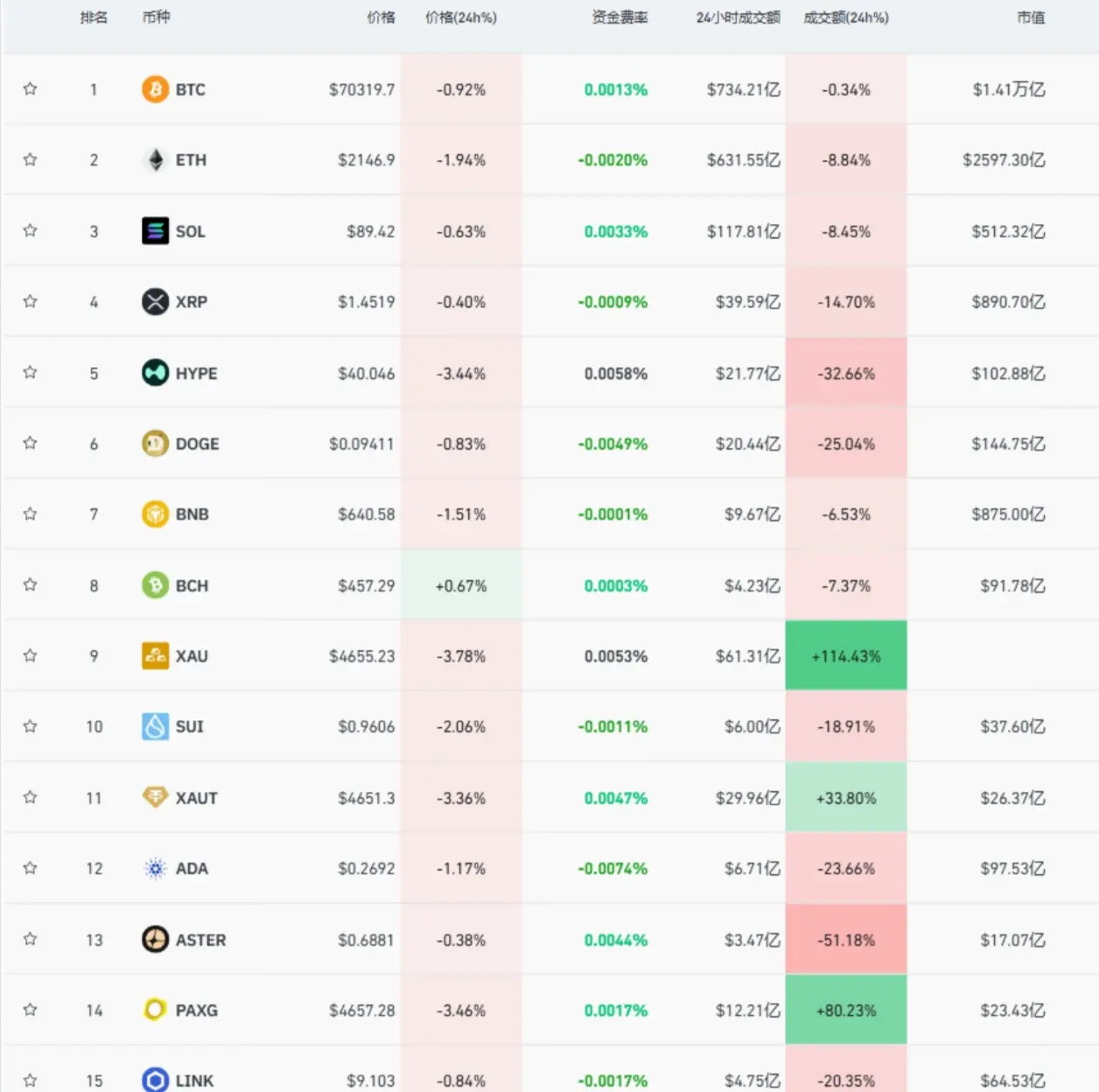Toggle favorite star for XAUT
The width and height of the screenshot is (1099, 1092).
(x=30, y=797)
